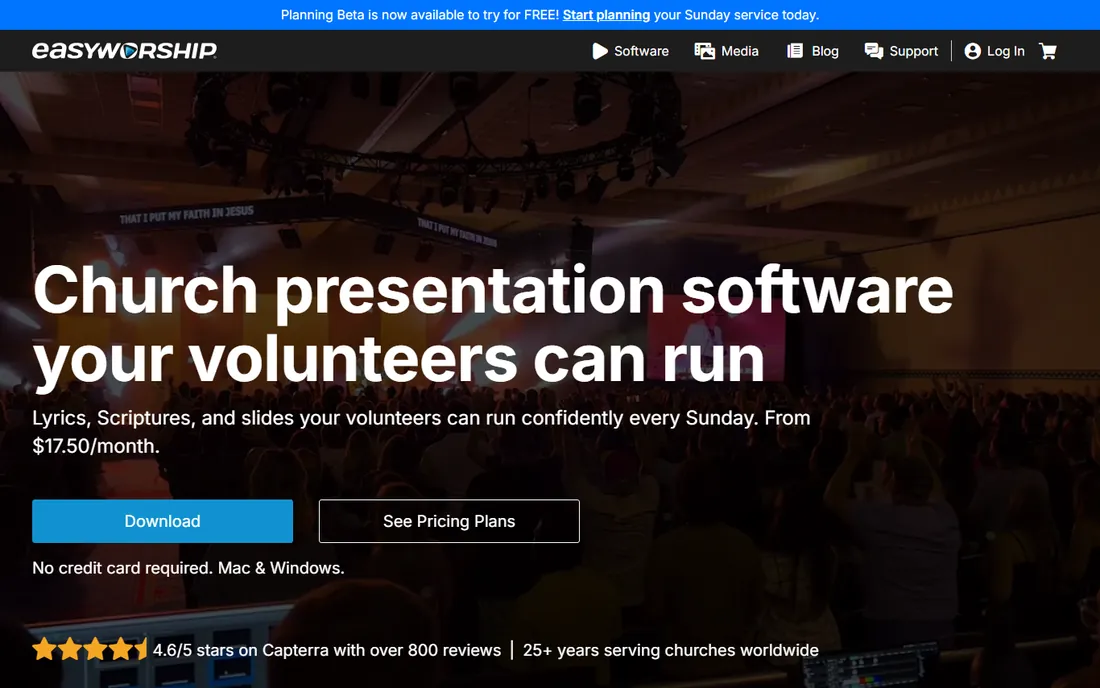Follow the Start planning banner link
The height and width of the screenshot is (688, 1100).
(x=606, y=15)
